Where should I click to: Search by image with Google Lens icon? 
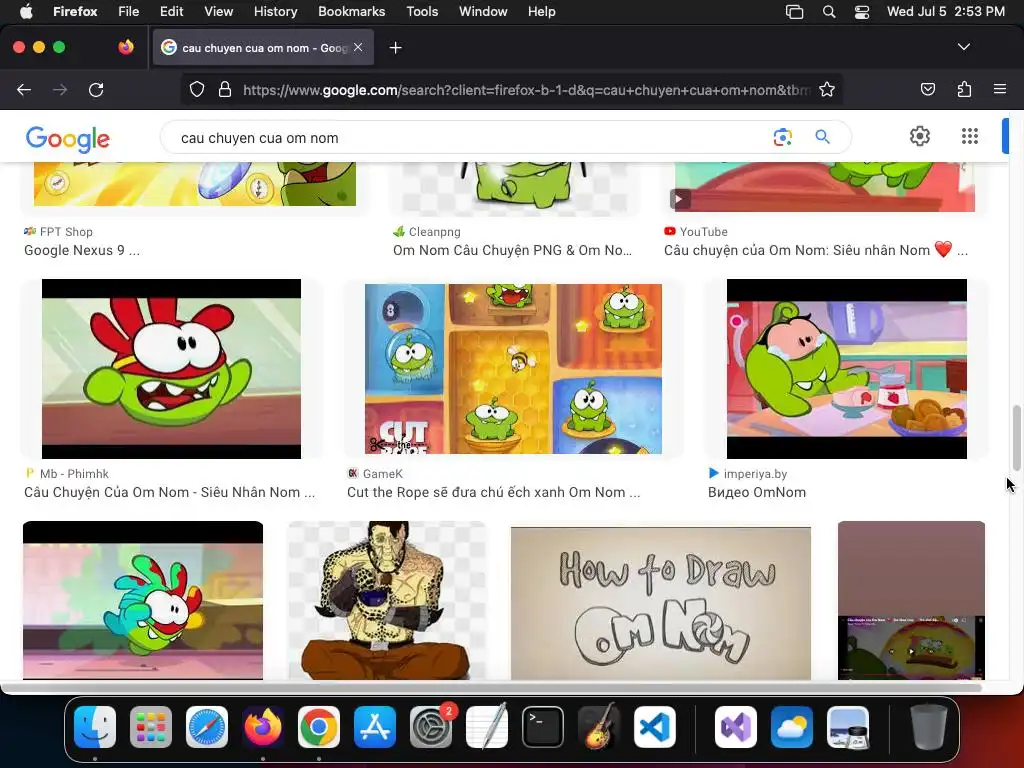(782, 136)
